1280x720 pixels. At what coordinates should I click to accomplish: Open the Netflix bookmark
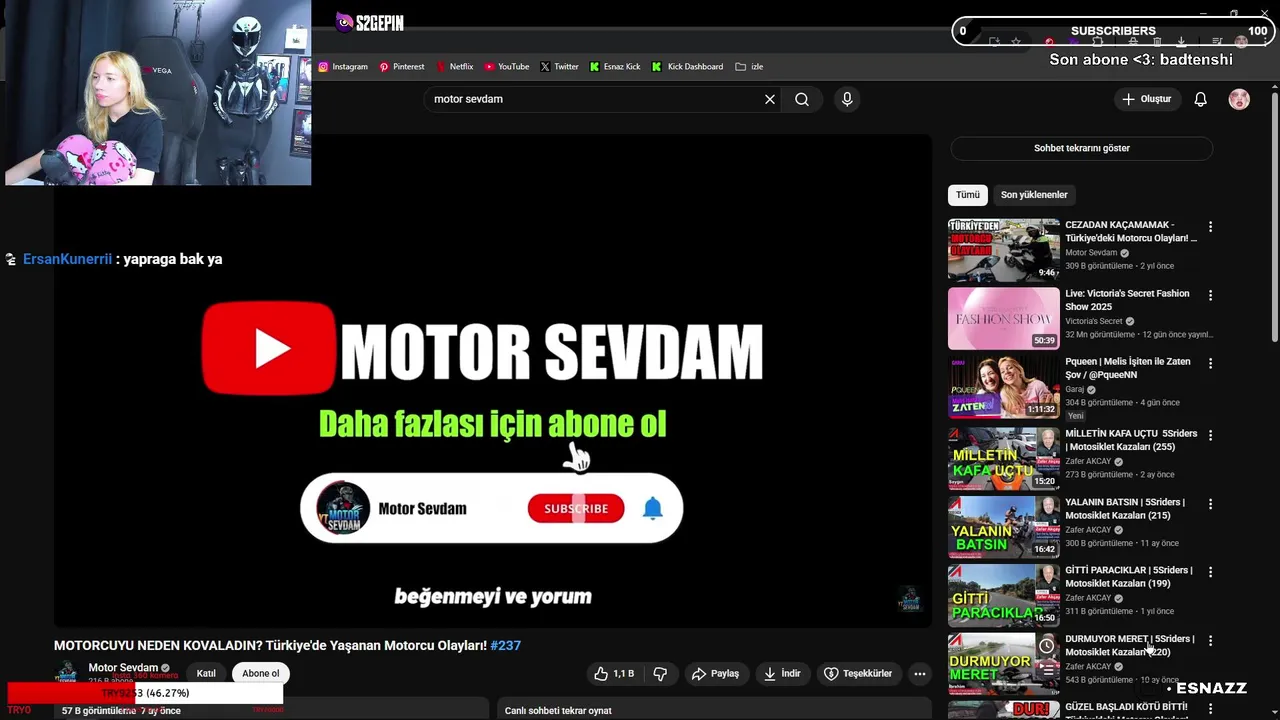(454, 67)
